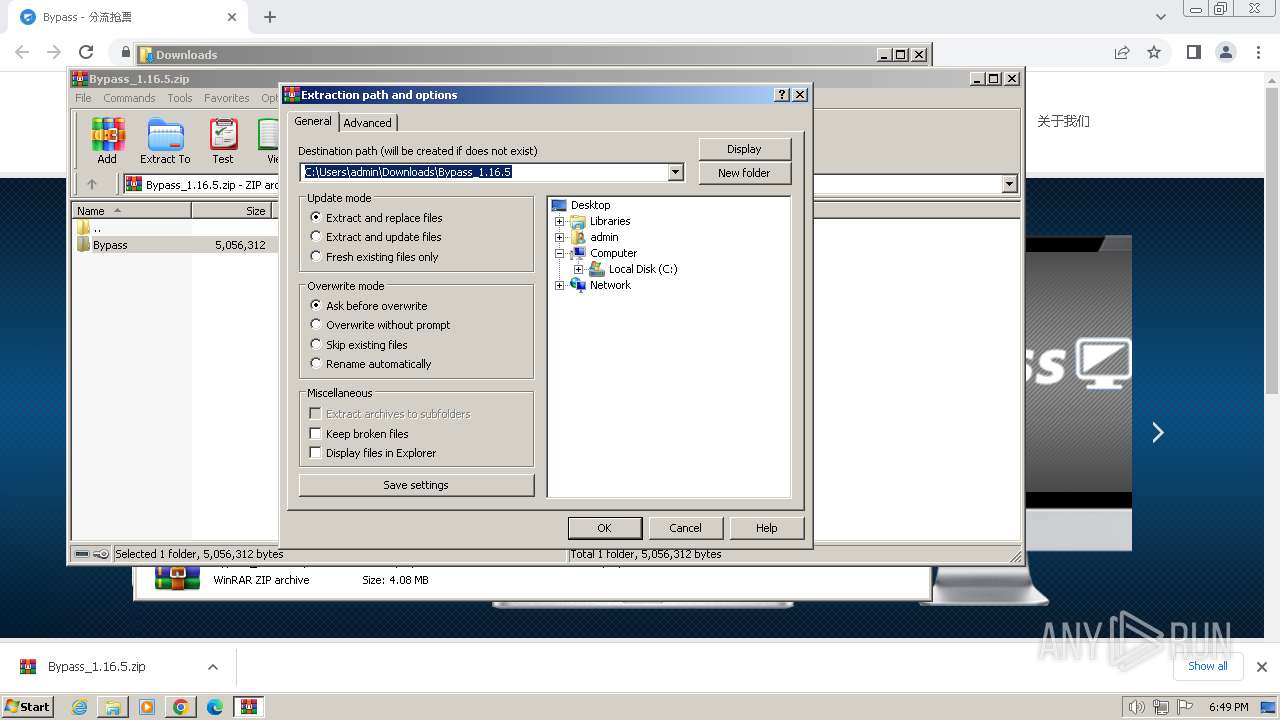Open the Chrome profile avatar icon
1280x720 pixels.
point(1226,52)
